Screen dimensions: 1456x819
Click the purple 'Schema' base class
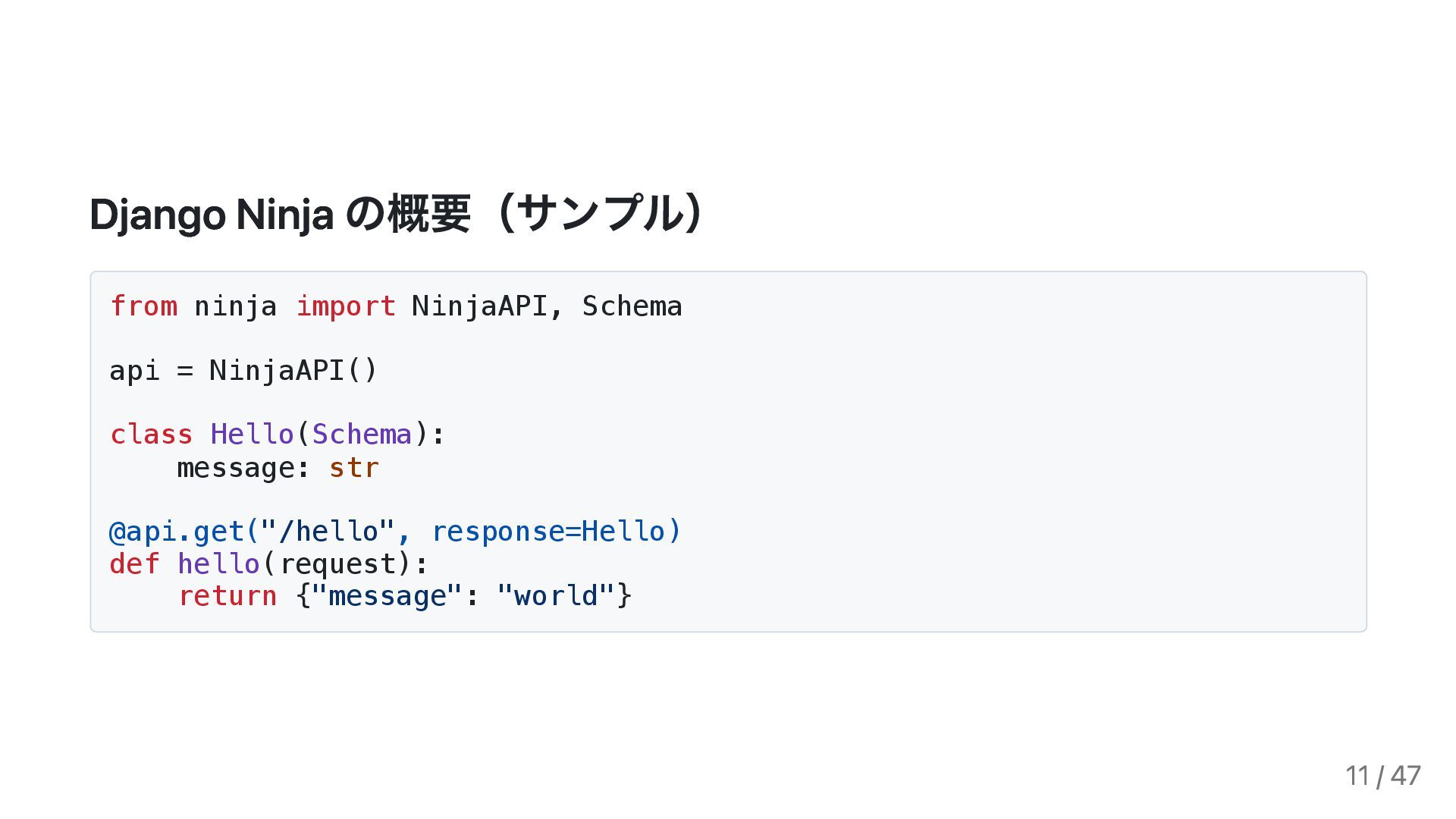(362, 435)
